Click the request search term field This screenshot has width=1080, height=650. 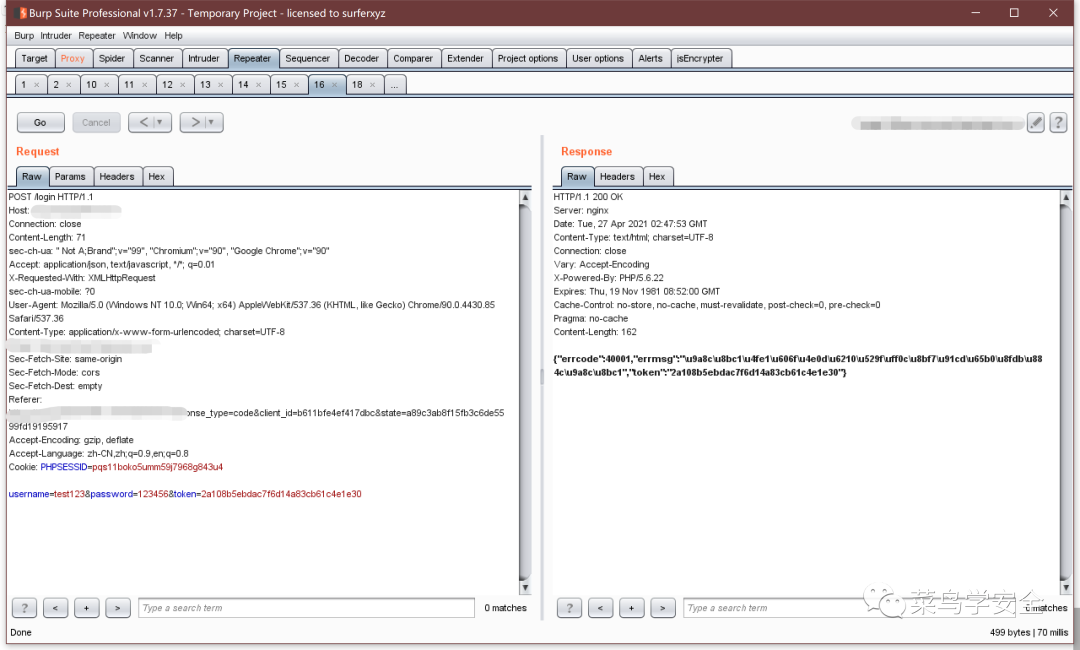coord(307,608)
